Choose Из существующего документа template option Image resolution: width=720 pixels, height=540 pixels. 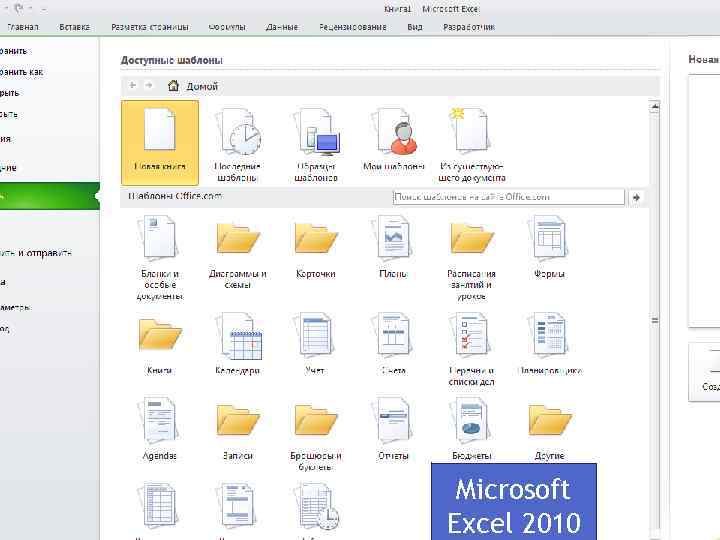coord(472,145)
